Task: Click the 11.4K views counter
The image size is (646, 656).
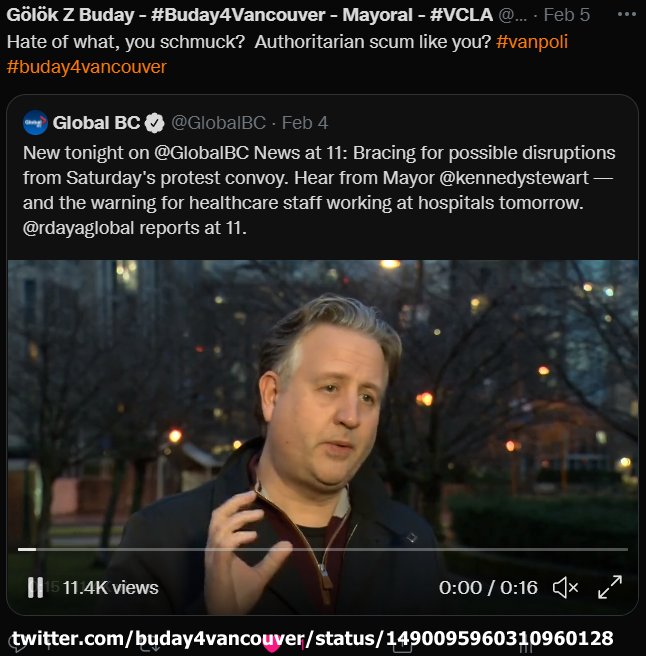Action: [x=110, y=588]
